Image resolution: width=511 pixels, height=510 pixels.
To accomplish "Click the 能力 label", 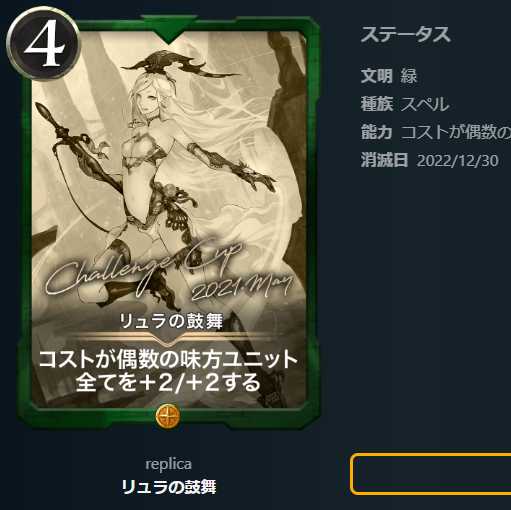I will tap(377, 132).
